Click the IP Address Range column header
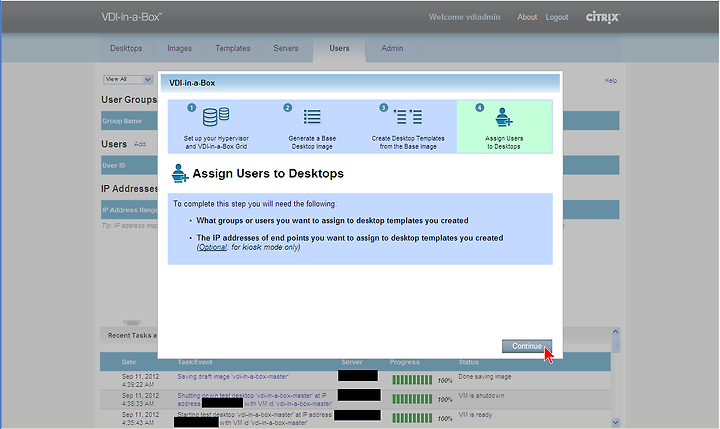The height and width of the screenshot is (429, 720). 130,210
